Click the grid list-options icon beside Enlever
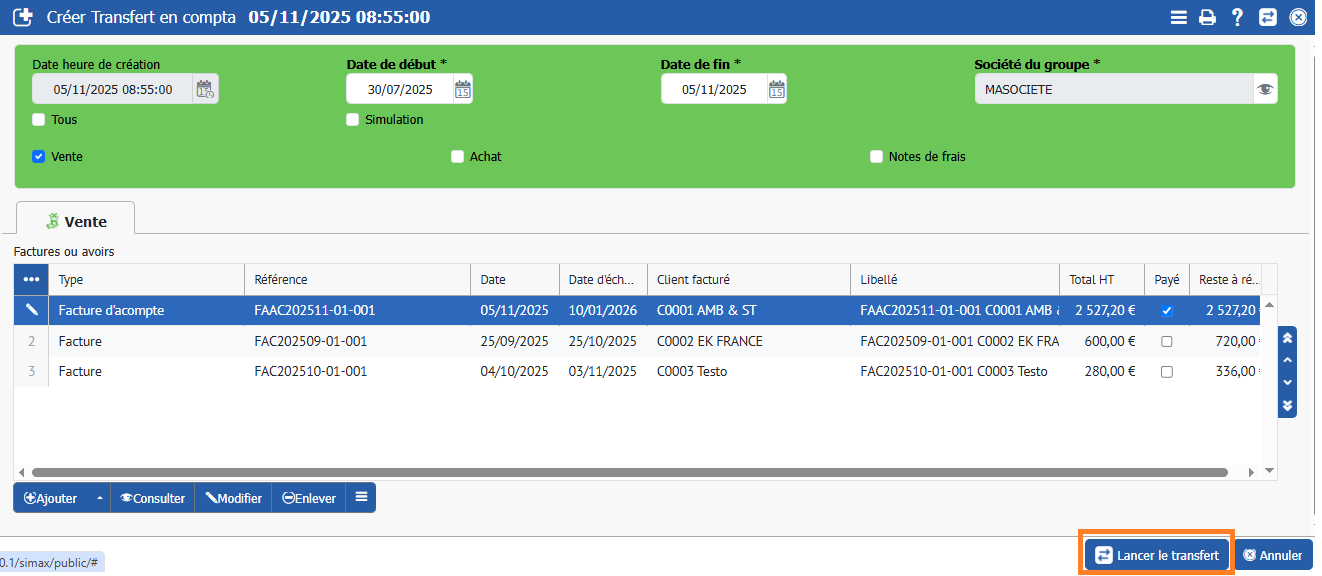The image size is (1322, 576). coord(361,497)
